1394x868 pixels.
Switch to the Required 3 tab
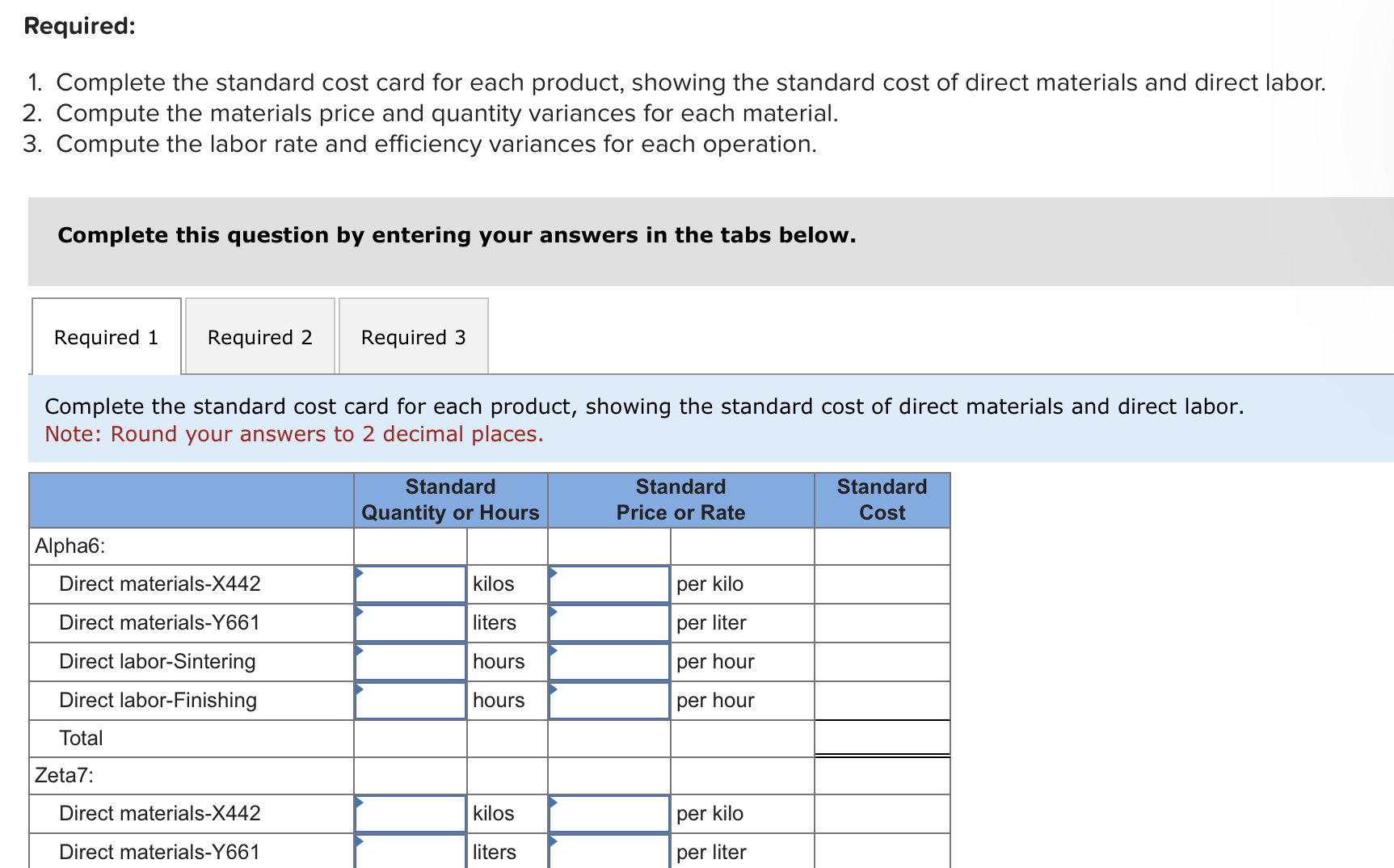(x=413, y=336)
